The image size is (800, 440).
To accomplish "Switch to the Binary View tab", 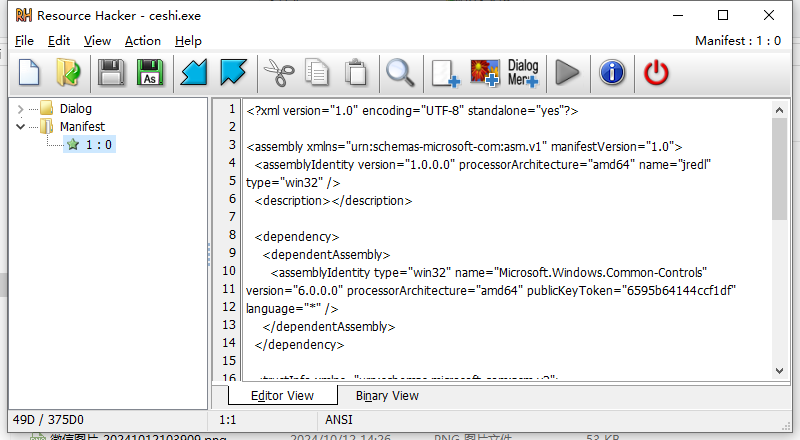I will [x=387, y=395].
